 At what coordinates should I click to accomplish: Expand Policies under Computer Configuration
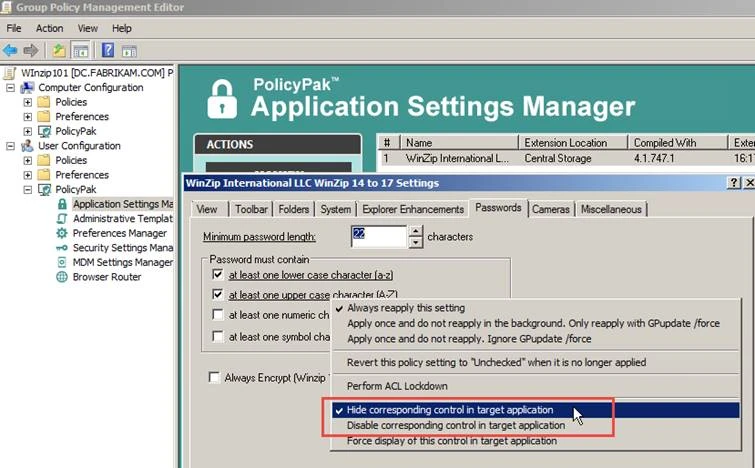tap(27, 102)
